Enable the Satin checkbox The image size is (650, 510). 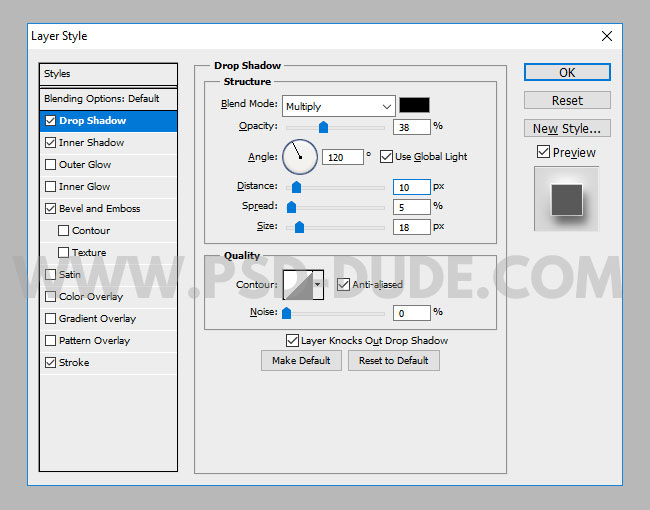[x=50, y=274]
